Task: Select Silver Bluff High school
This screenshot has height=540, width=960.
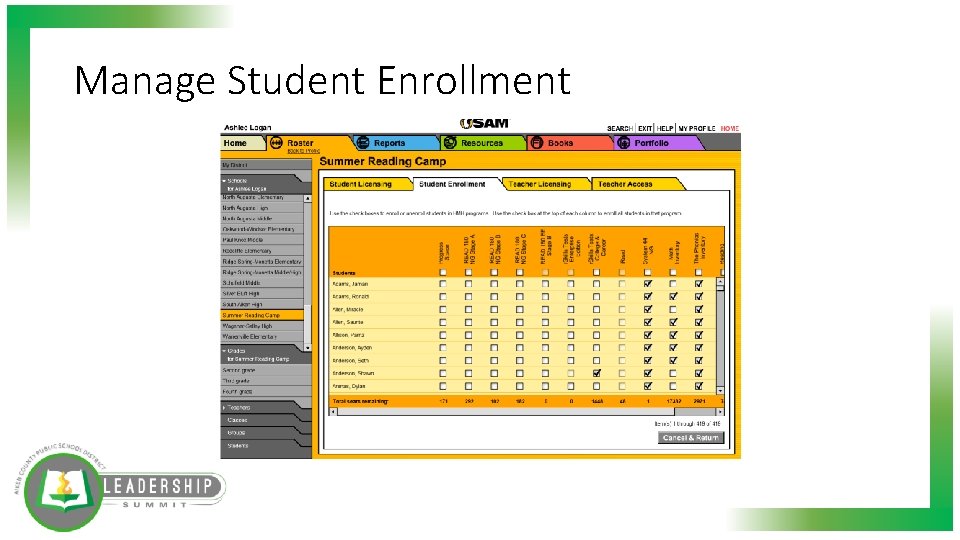Action: 262,294
